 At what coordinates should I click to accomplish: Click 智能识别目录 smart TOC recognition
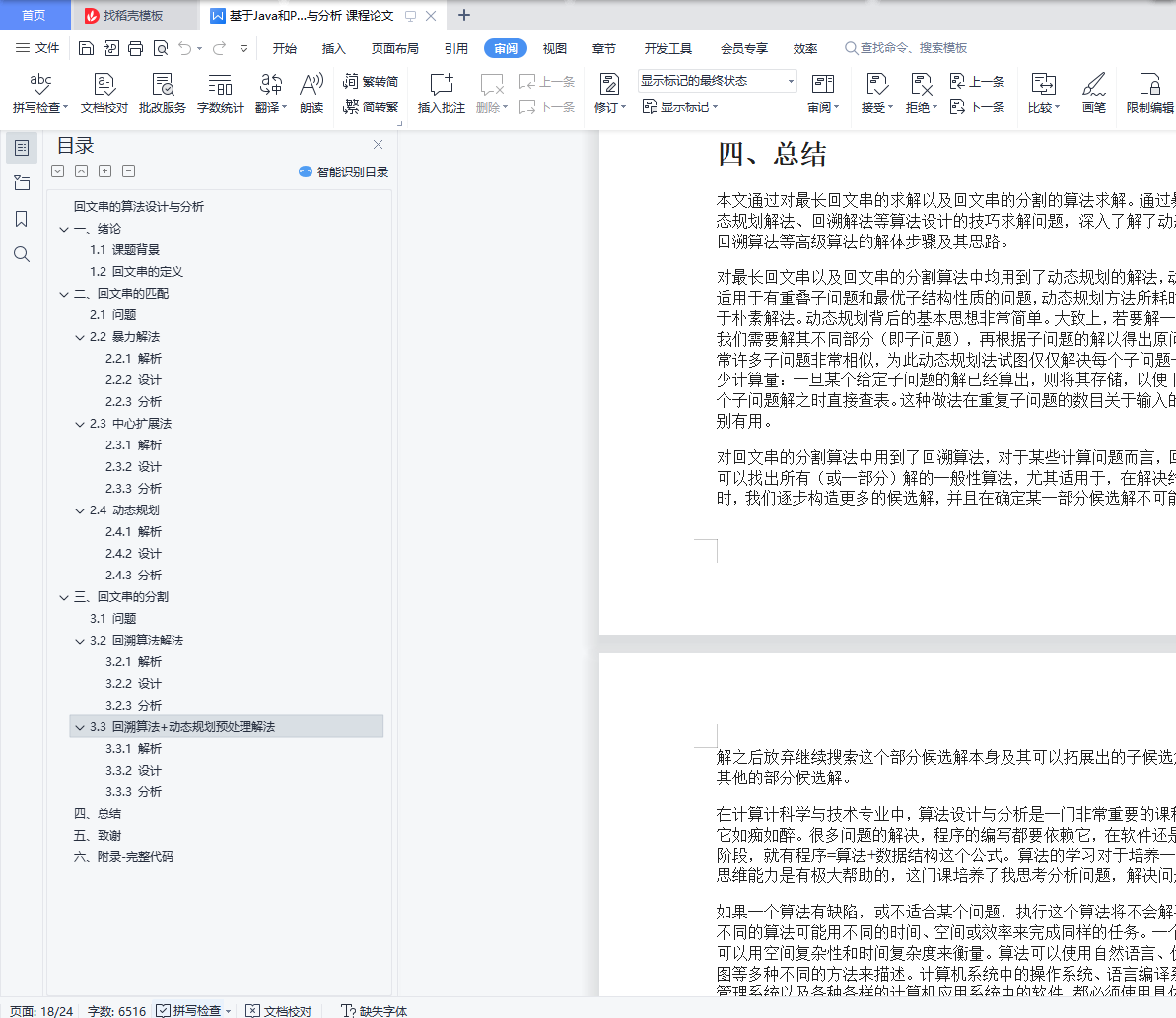[x=343, y=171]
